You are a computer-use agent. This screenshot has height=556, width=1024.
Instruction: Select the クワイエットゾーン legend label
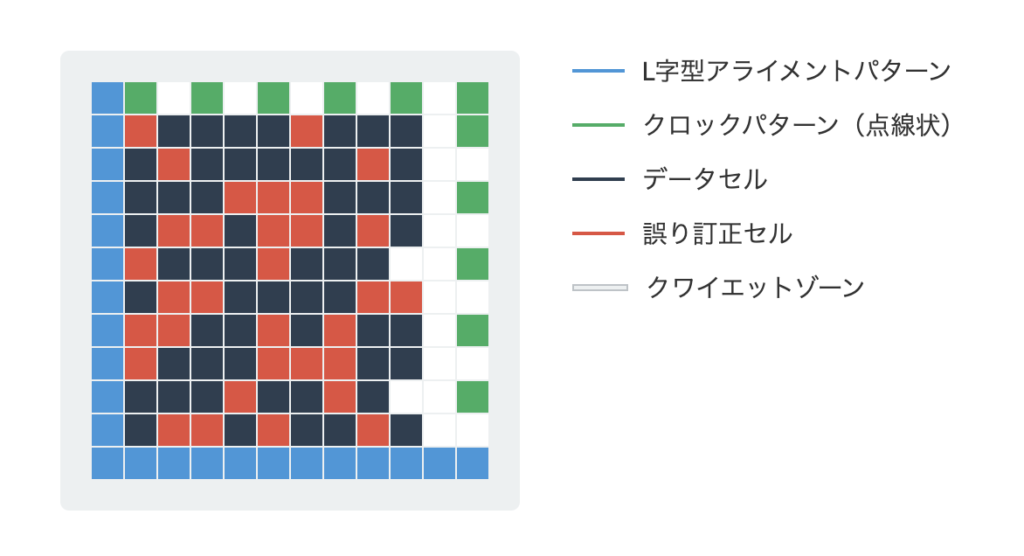point(755,288)
